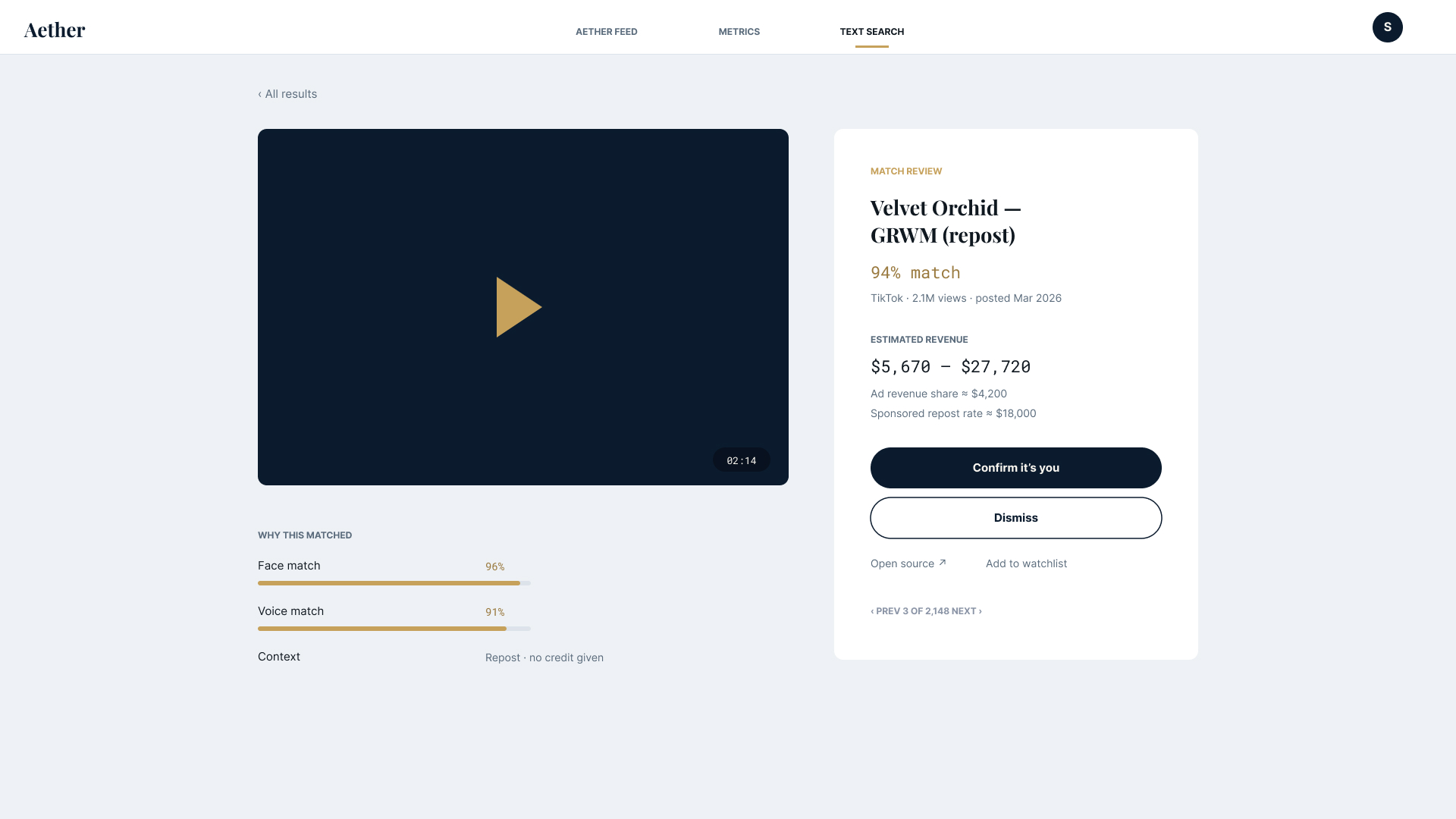
Task: Click the 3 OF 2,148 counter
Action: click(x=926, y=611)
